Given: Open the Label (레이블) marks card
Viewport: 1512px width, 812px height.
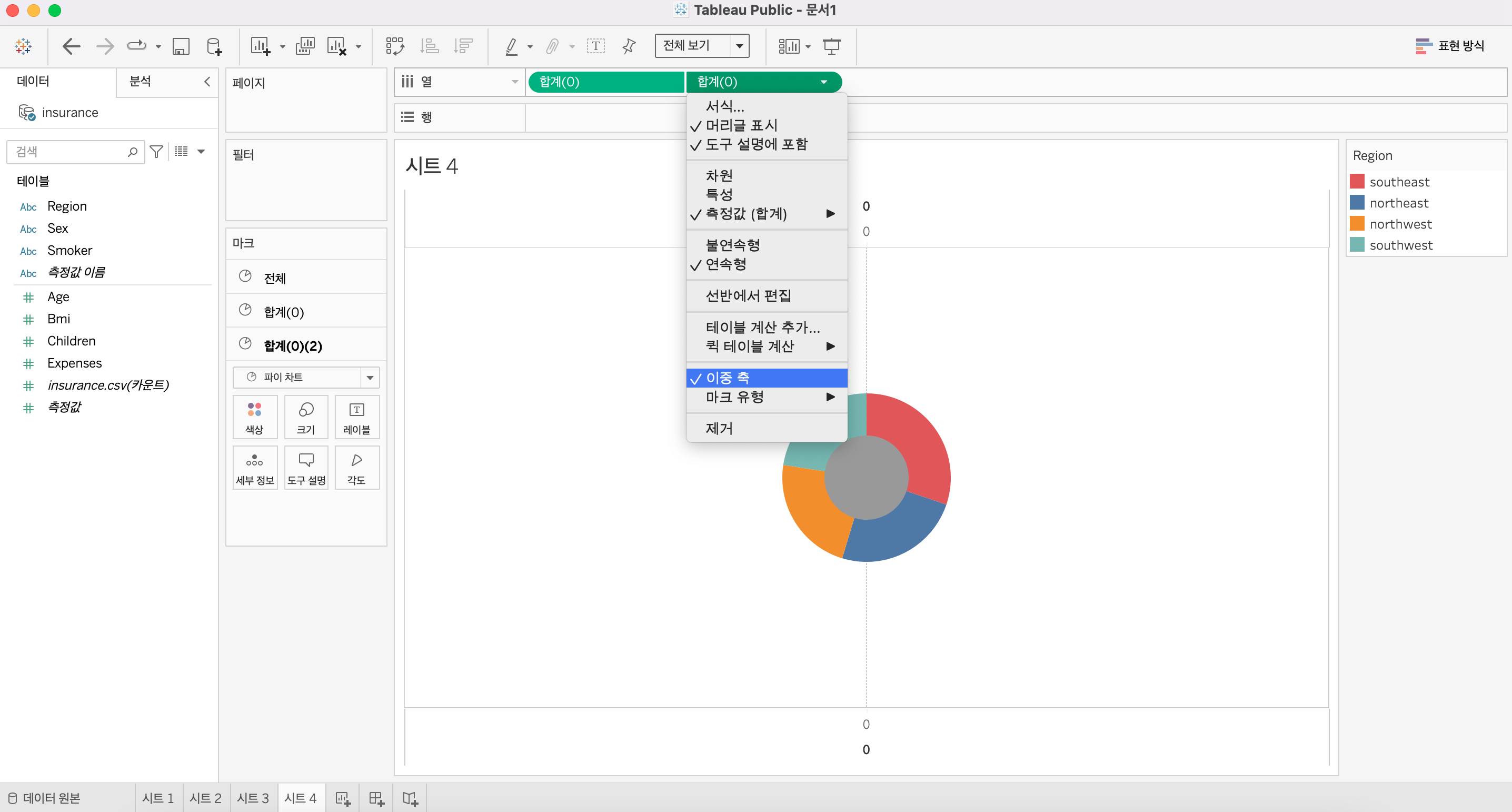Looking at the screenshot, I should coord(356,417).
